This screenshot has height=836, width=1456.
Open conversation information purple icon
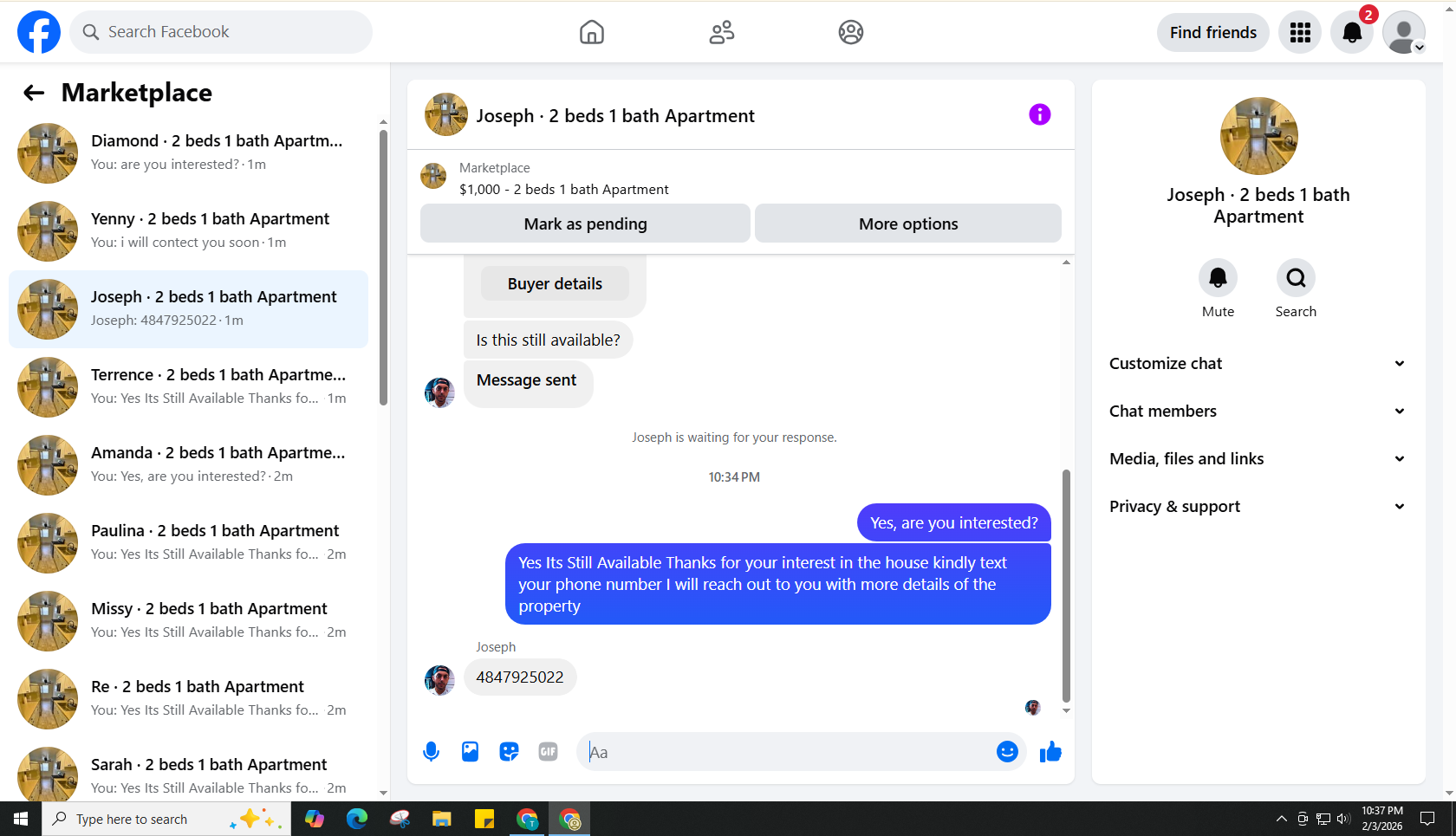pos(1040,114)
